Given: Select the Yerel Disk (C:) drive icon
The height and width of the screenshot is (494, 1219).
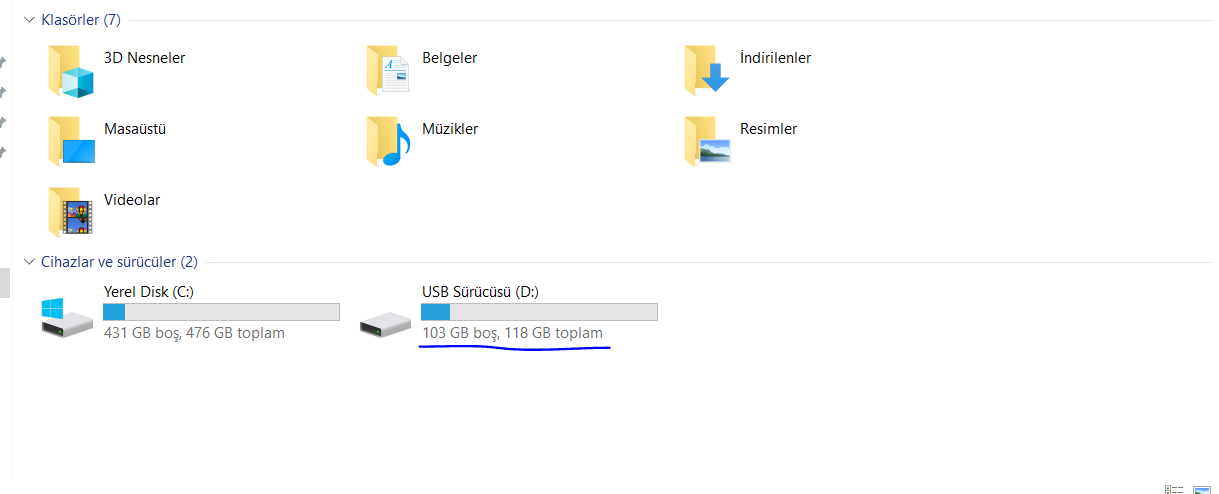Looking at the screenshot, I should pyautogui.click(x=67, y=316).
